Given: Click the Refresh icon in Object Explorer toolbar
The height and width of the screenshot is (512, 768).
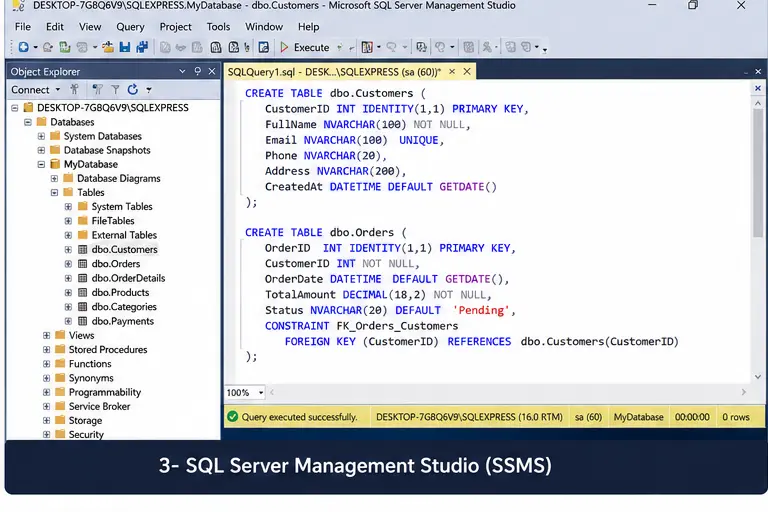Looking at the screenshot, I should tap(132, 89).
